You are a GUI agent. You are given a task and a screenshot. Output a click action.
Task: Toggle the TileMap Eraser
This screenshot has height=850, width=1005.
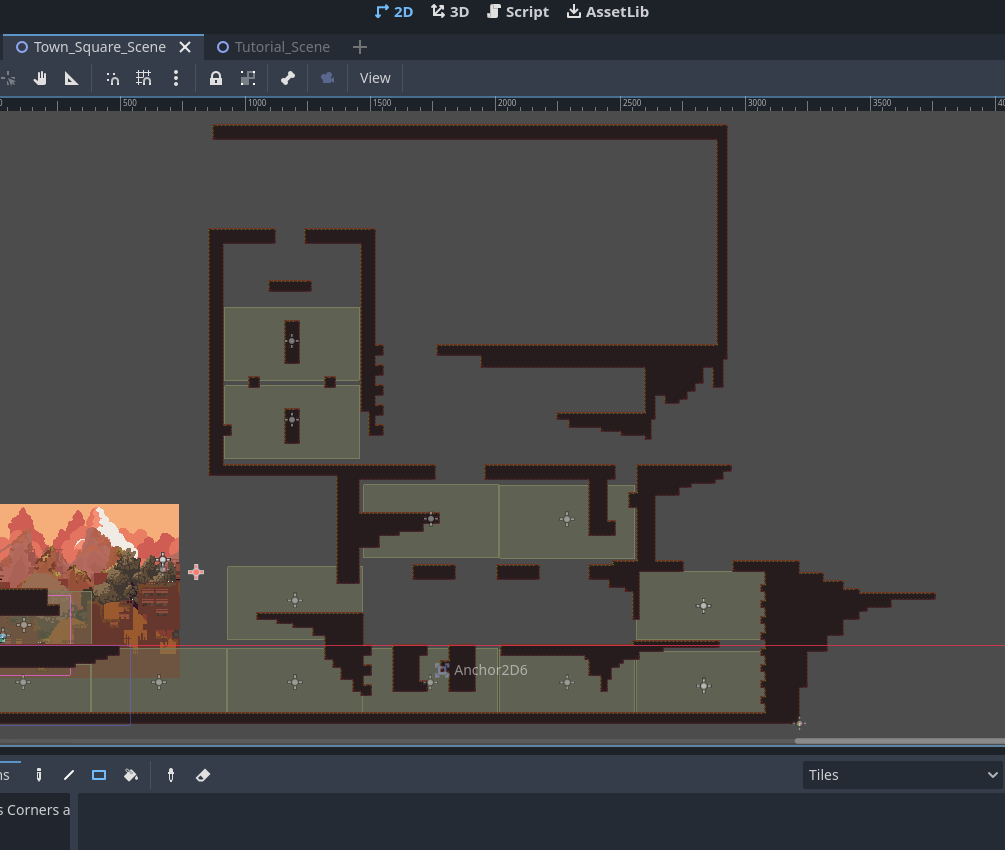(203, 775)
